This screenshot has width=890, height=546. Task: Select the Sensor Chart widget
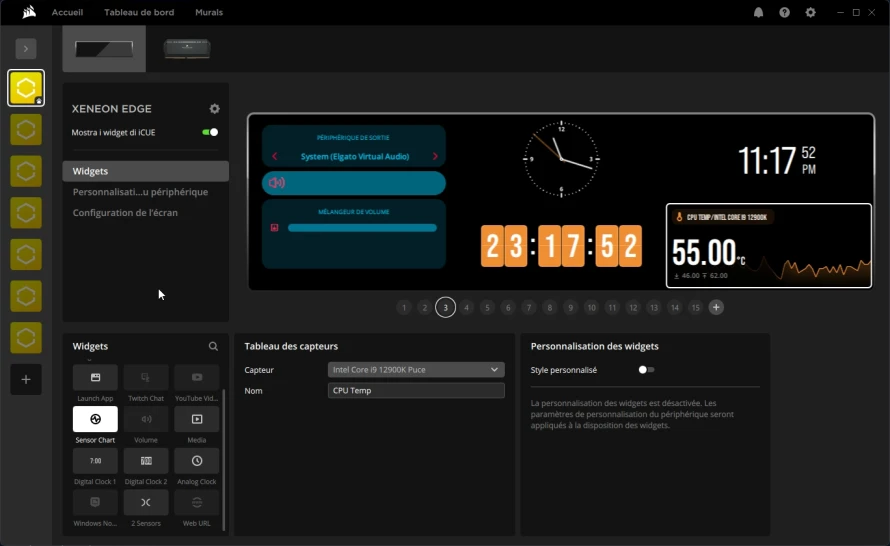[95, 419]
